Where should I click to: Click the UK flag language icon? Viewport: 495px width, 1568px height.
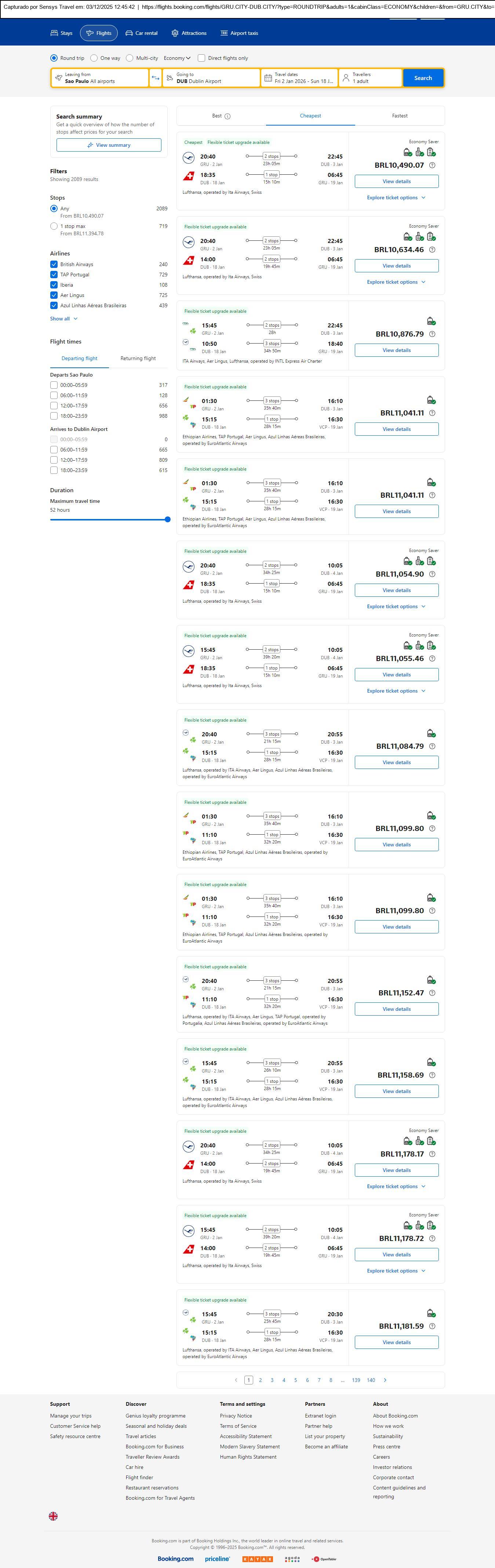(x=53, y=1516)
